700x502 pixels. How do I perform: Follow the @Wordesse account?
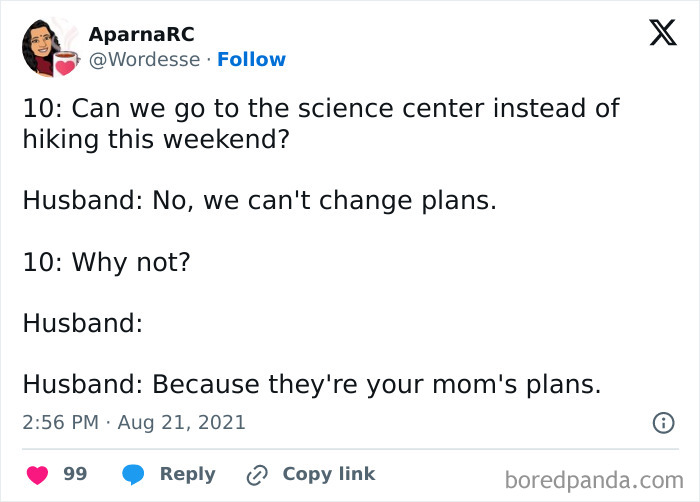(251, 60)
